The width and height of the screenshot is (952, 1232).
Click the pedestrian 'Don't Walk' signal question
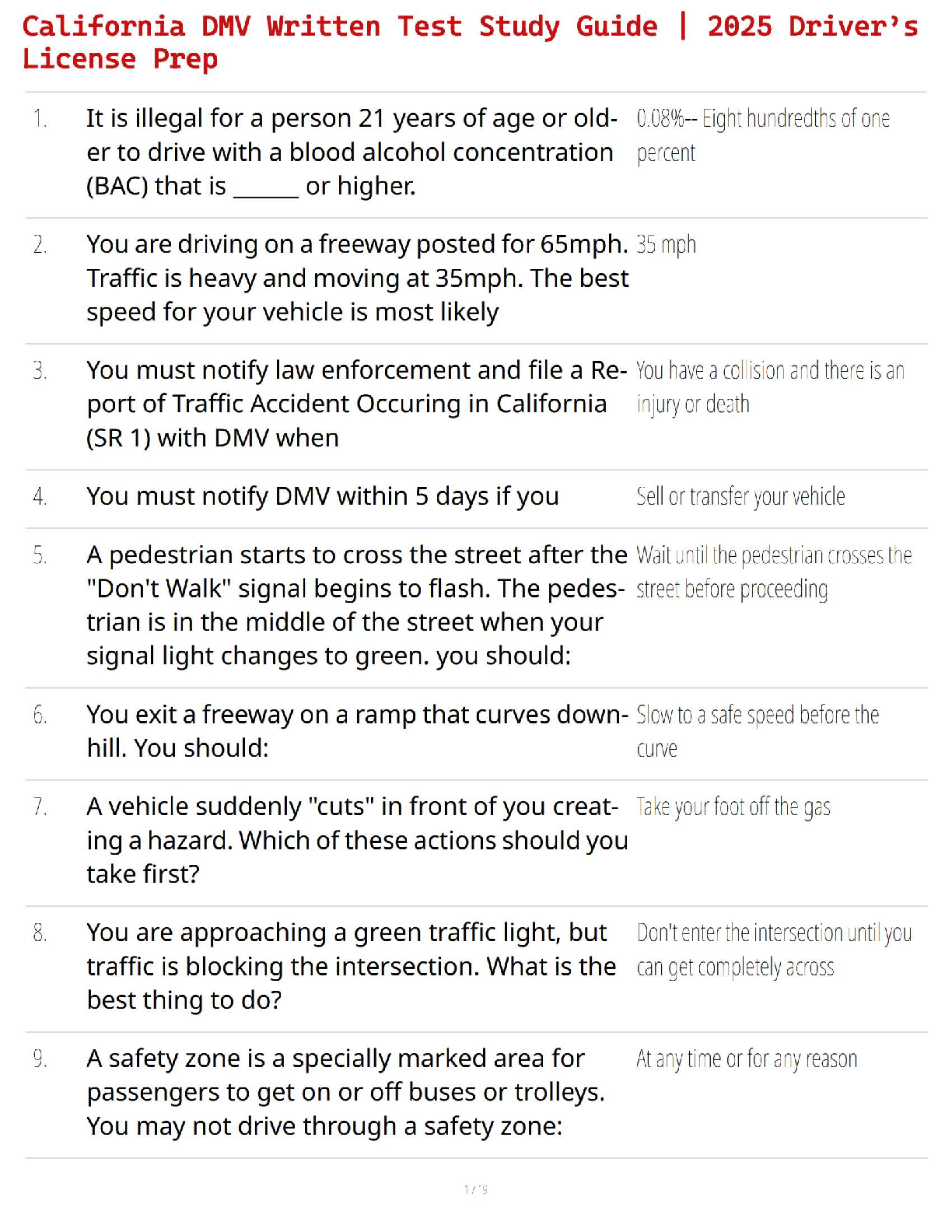[x=356, y=605]
